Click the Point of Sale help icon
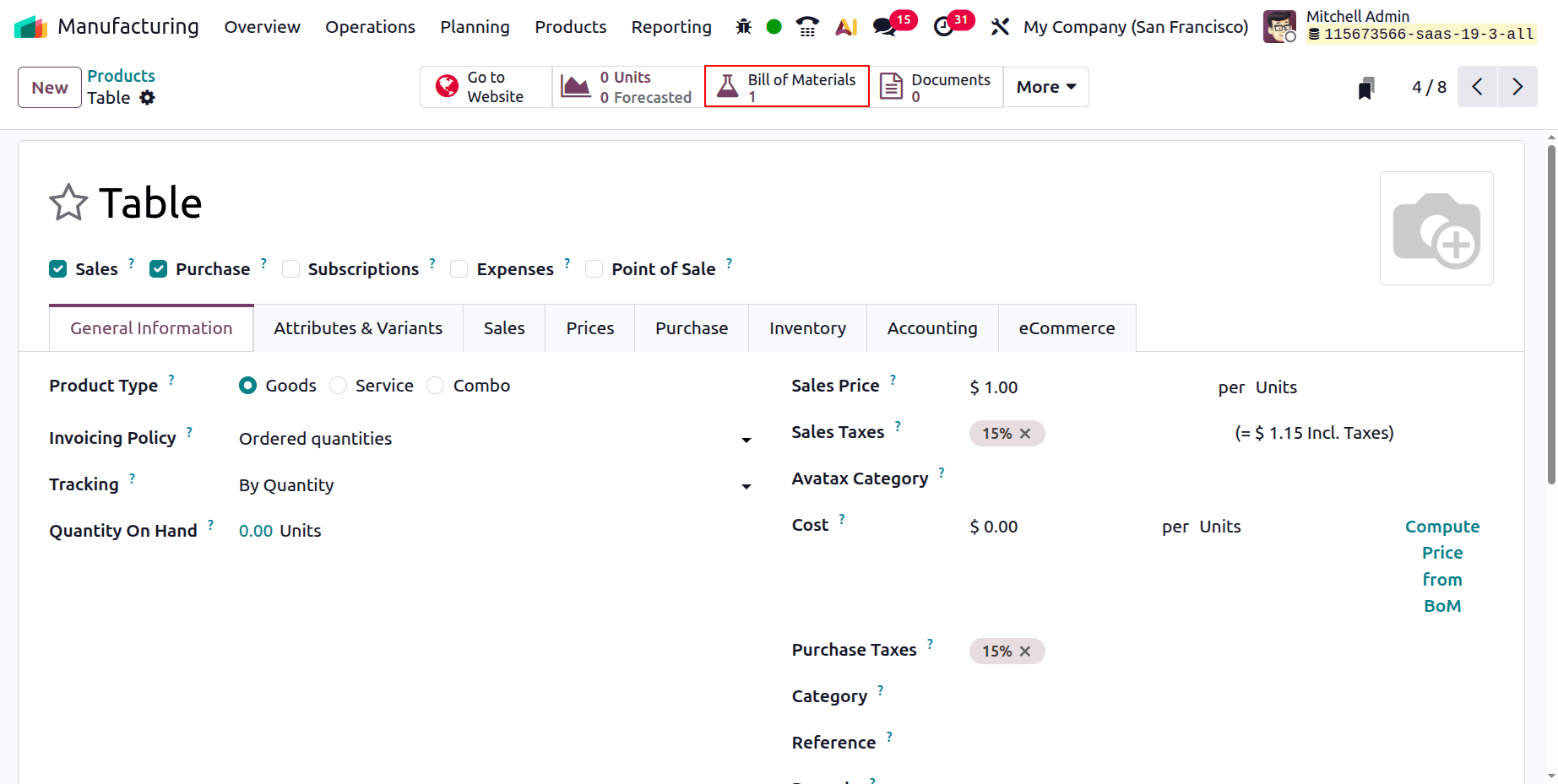This screenshot has width=1558, height=784. (729, 263)
